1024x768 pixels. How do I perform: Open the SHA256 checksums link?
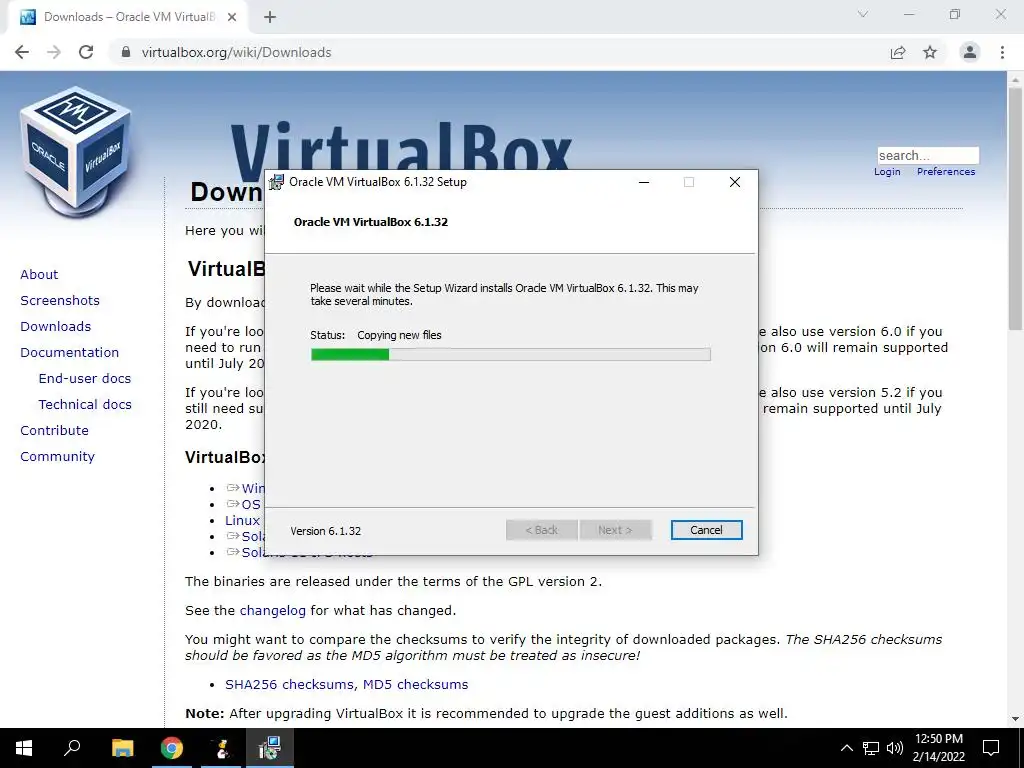[291, 684]
